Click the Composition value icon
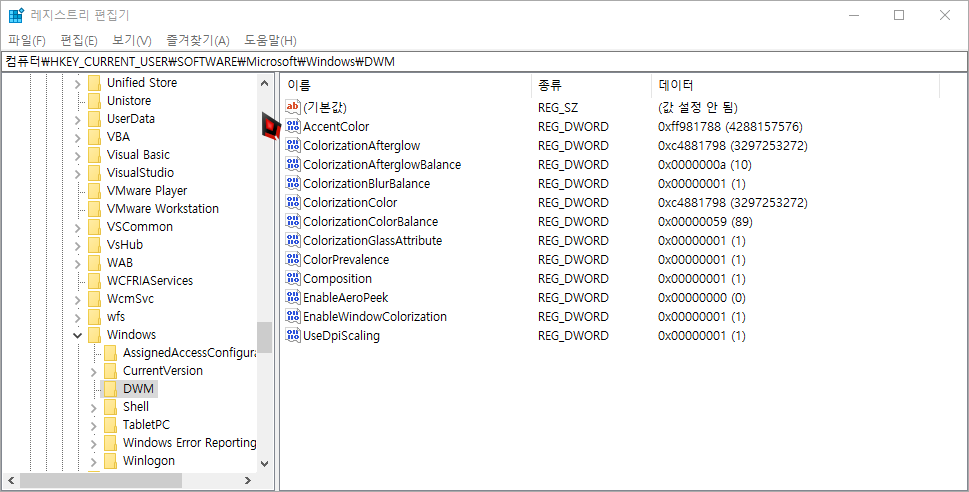The height and width of the screenshot is (492, 969). [x=293, y=278]
